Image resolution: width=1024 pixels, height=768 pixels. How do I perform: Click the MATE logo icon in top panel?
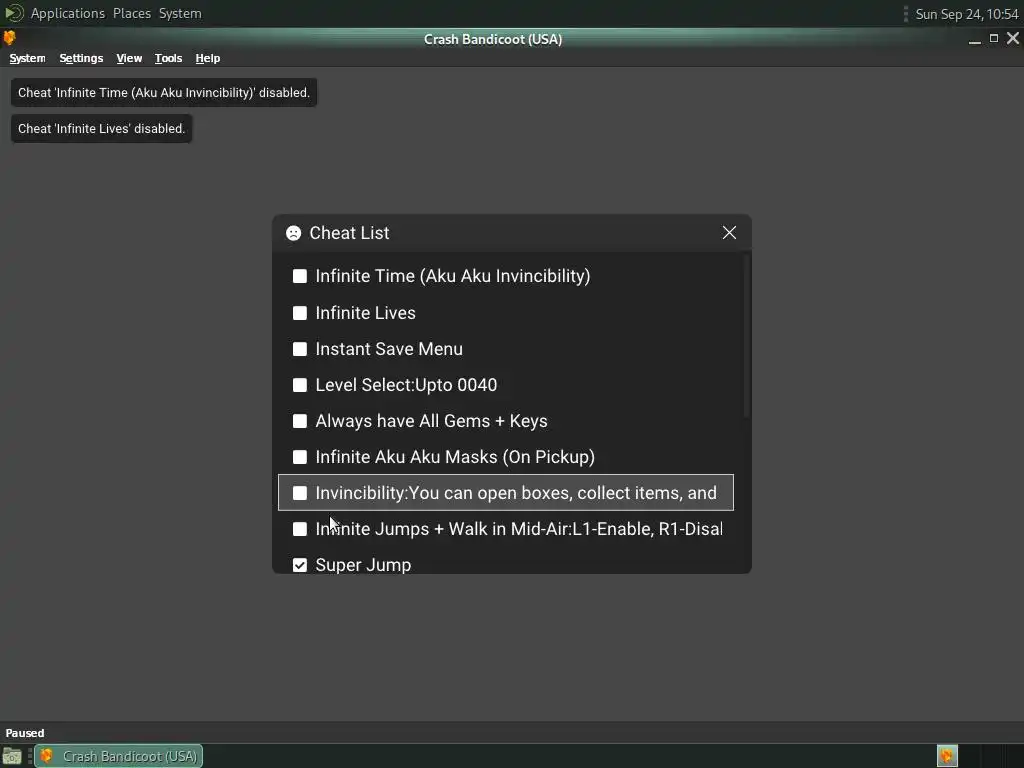coord(14,13)
